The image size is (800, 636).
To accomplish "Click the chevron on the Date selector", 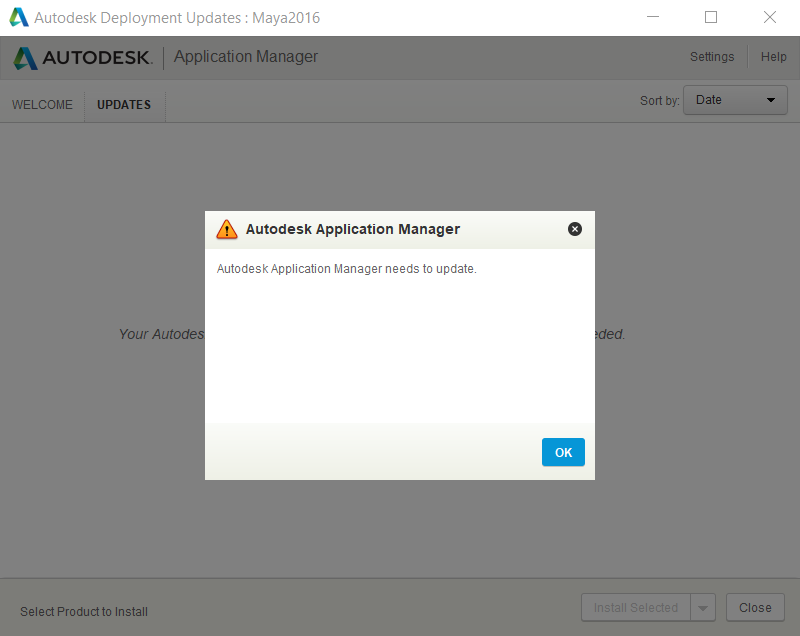I will point(771,100).
